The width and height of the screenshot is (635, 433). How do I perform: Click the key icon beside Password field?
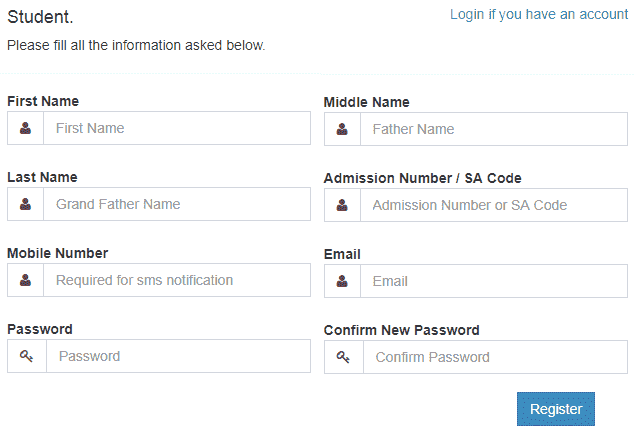[x=26, y=356]
